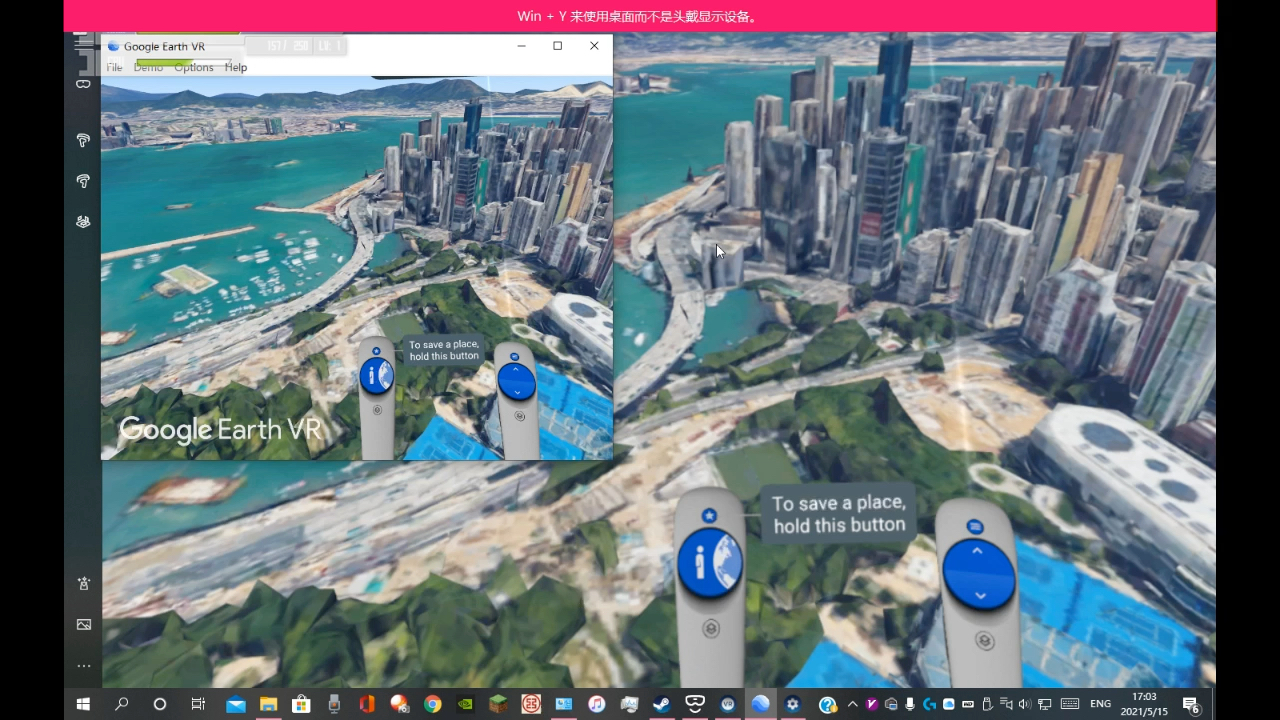The width and height of the screenshot is (1280, 720).
Task: Launch Google Chrome from the taskbar
Action: click(x=432, y=704)
